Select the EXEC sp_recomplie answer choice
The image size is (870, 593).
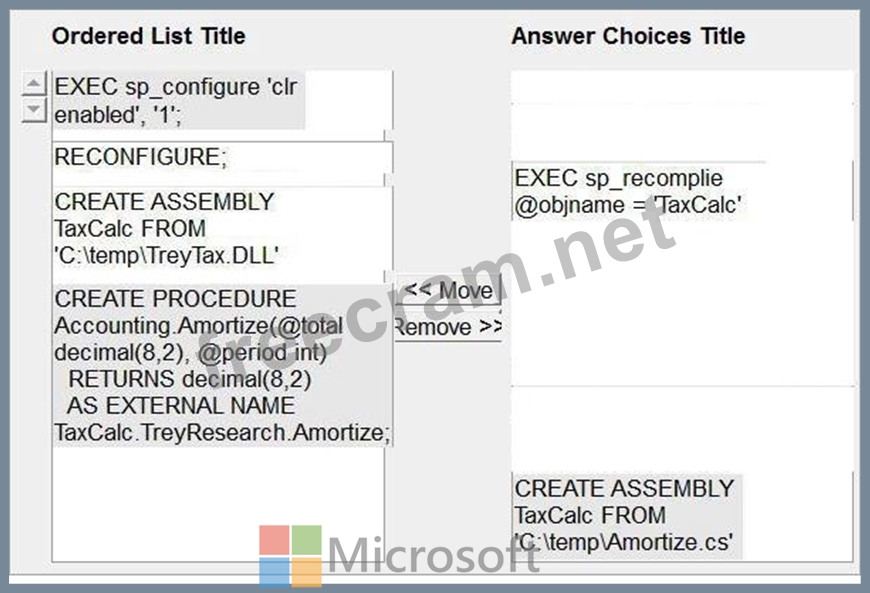click(627, 191)
